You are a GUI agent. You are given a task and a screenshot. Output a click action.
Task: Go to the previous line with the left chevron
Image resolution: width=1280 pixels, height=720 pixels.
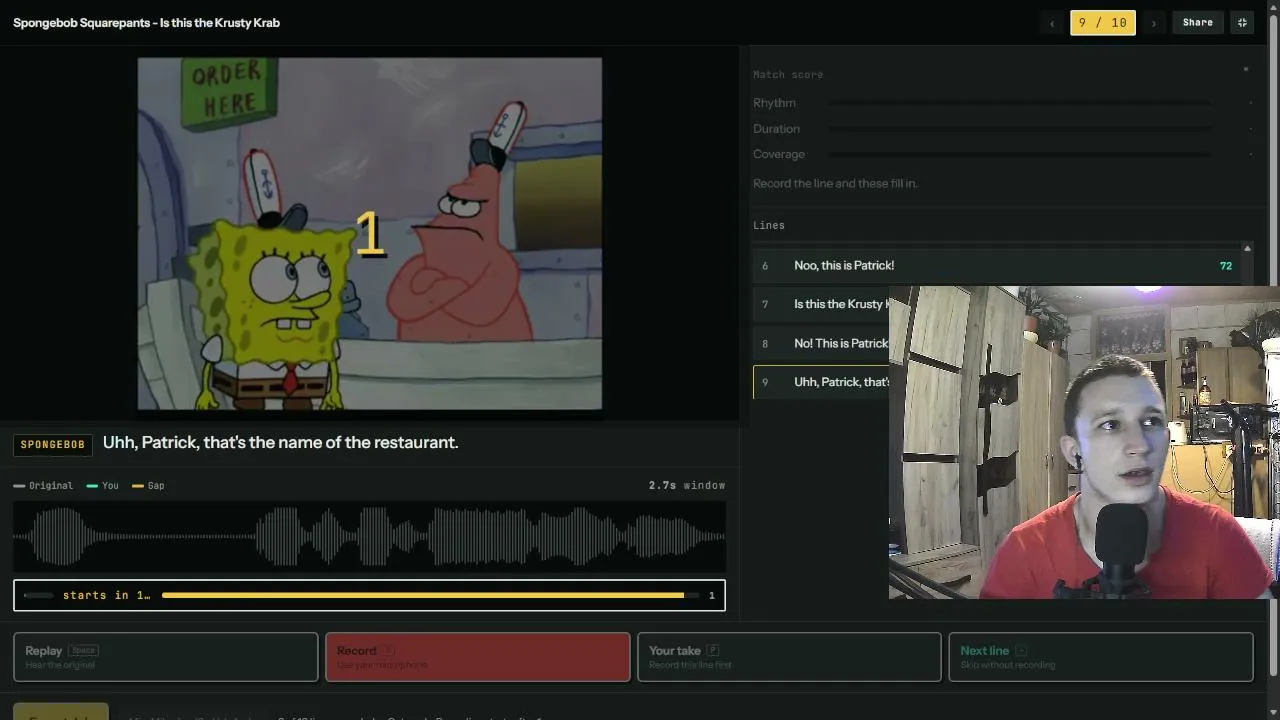[x=1052, y=23]
